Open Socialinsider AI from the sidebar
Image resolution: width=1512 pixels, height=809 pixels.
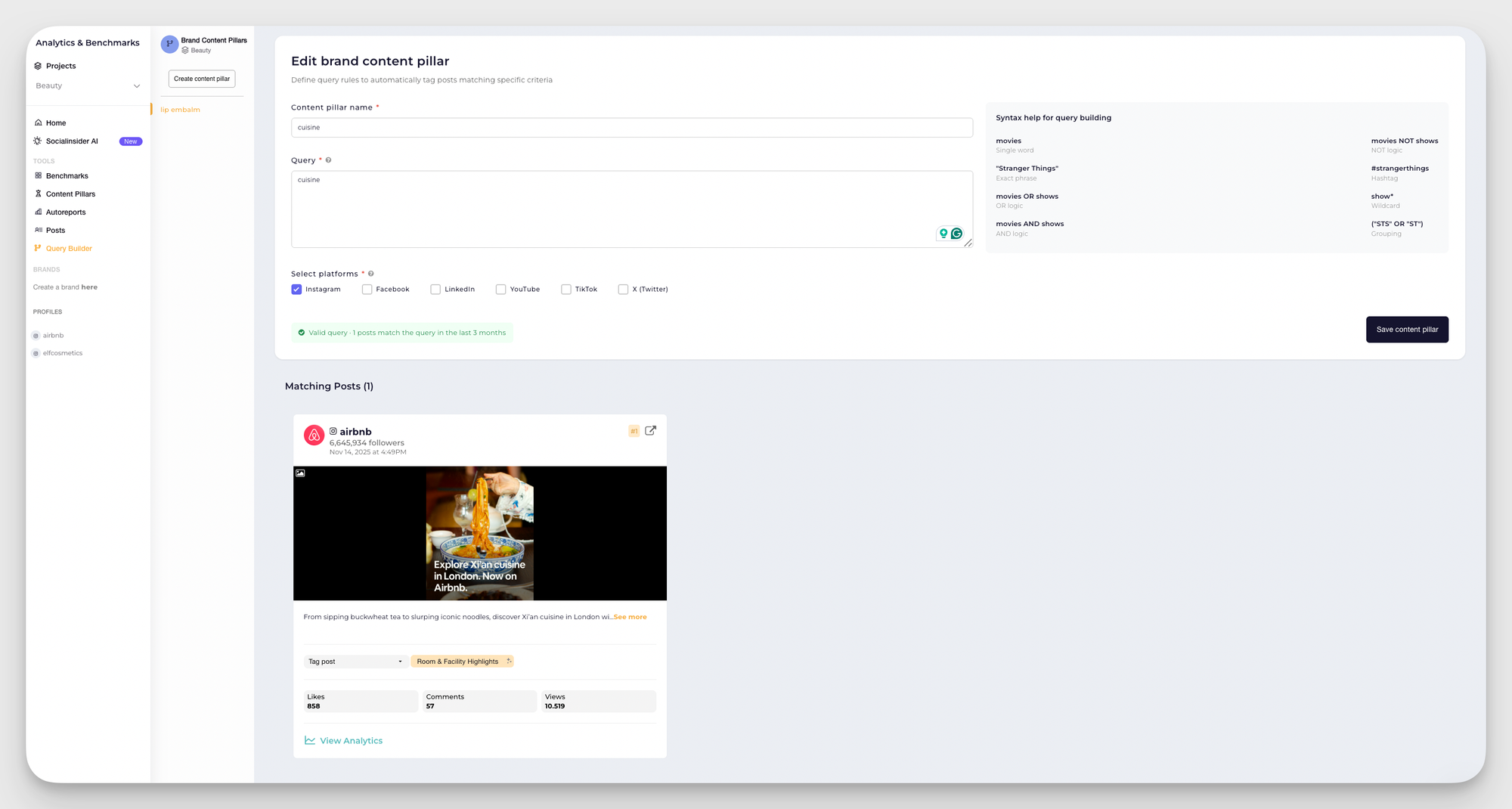72,141
